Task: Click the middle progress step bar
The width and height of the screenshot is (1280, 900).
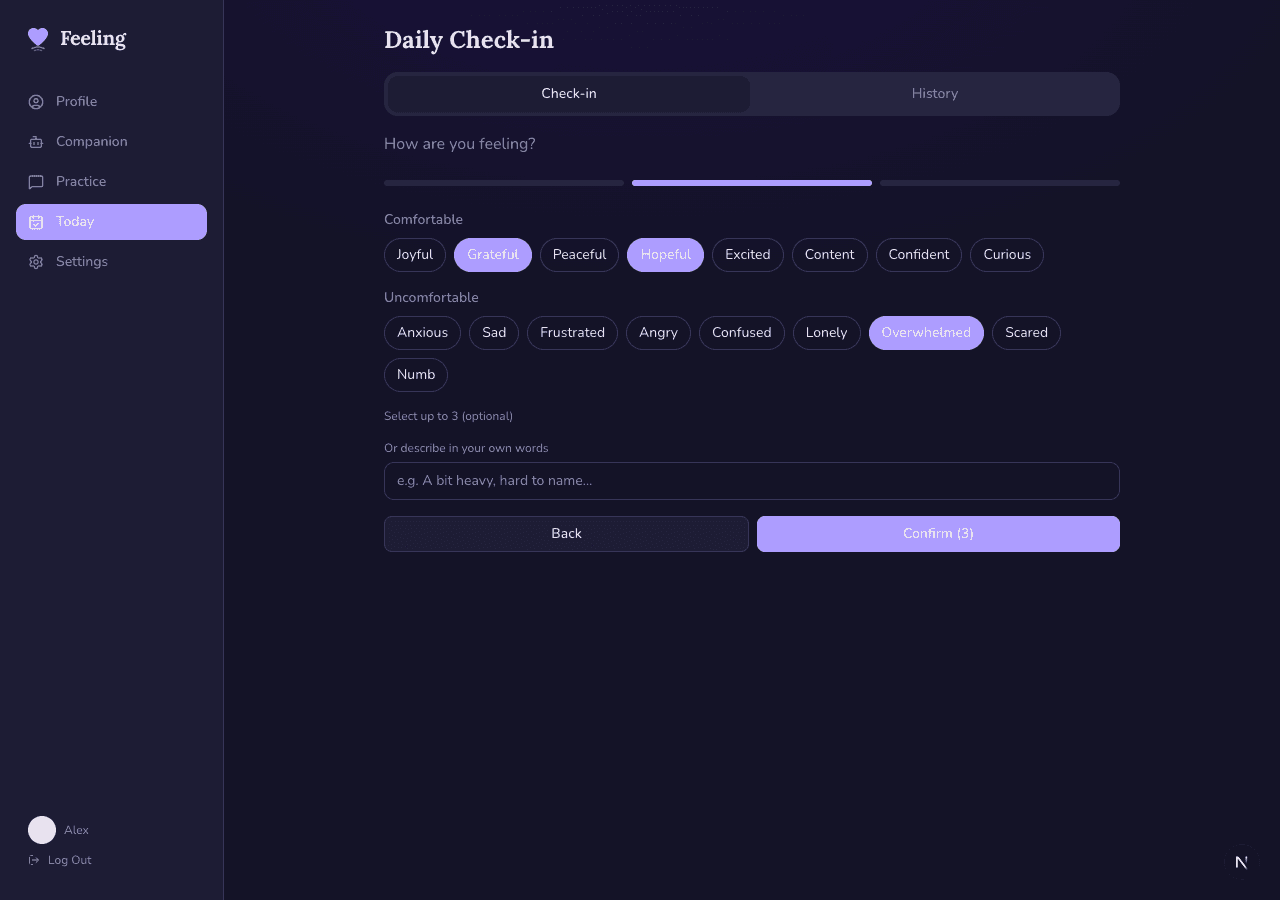Action: pos(752,183)
